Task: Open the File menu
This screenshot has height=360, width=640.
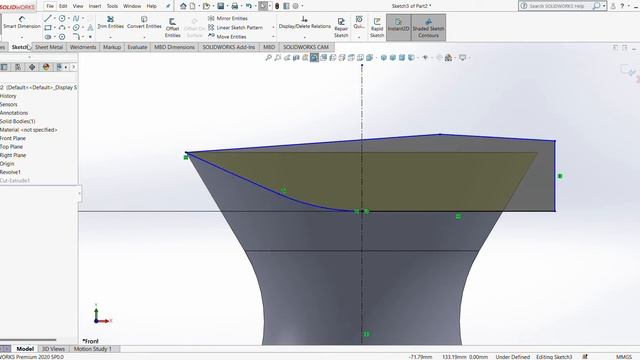Action: pyautogui.click(x=50, y=6)
